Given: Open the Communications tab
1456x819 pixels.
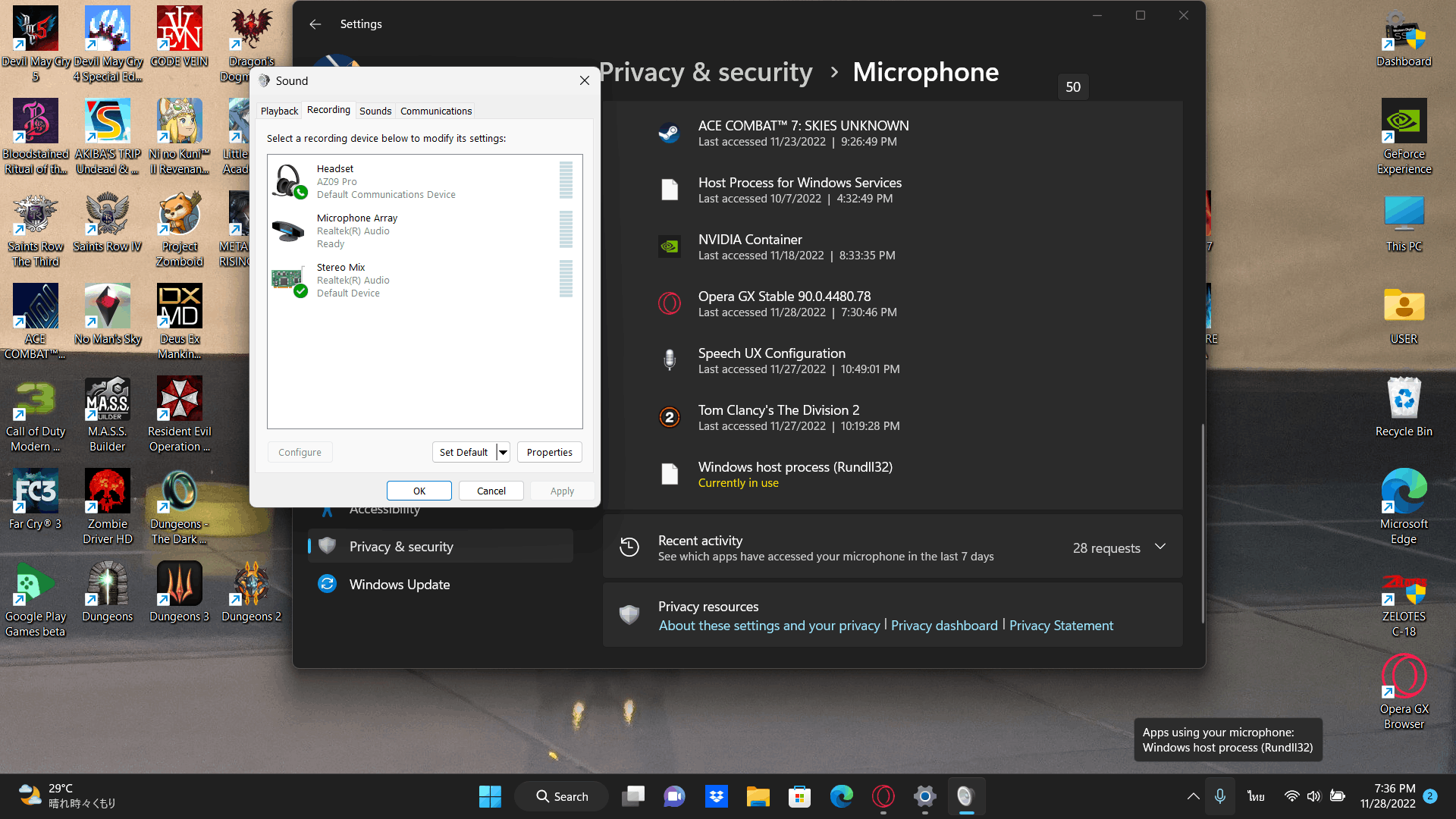Looking at the screenshot, I should click(436, 111).
